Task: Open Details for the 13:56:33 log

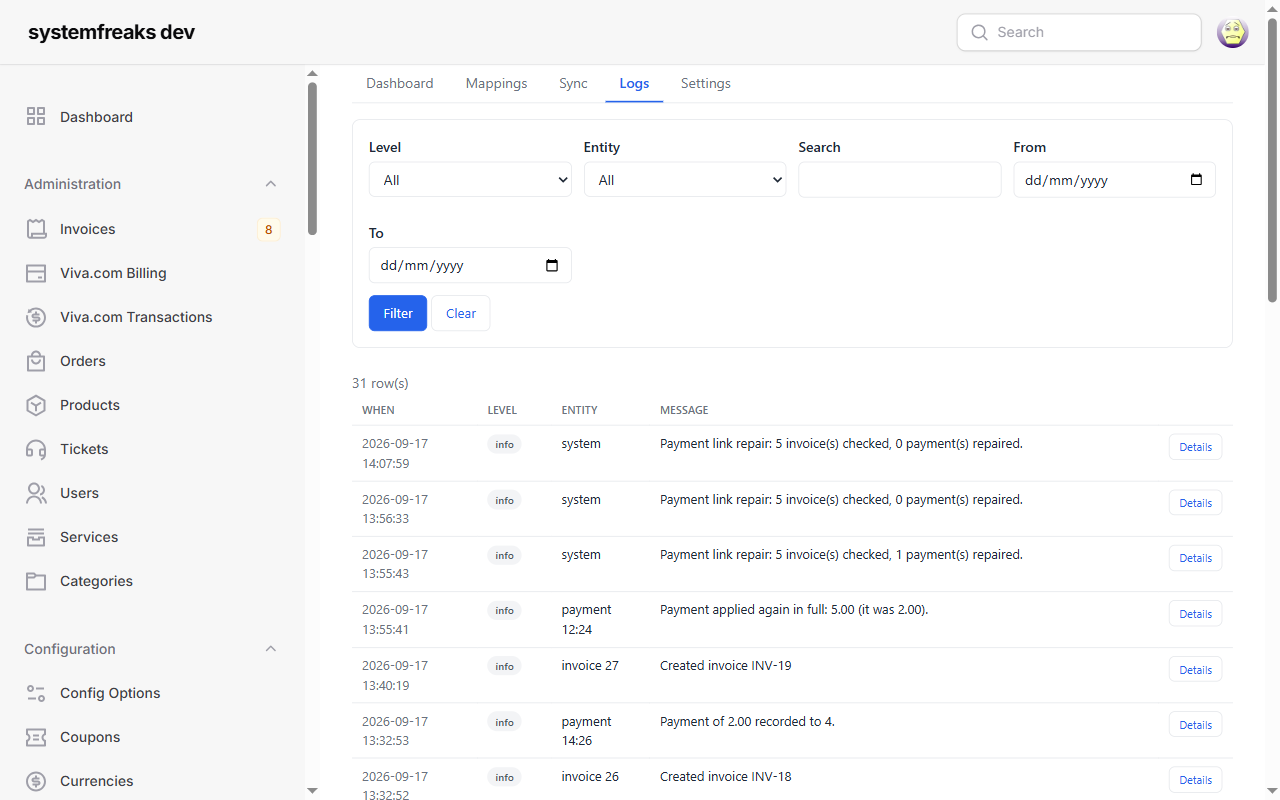Action: pos(1195,503)
